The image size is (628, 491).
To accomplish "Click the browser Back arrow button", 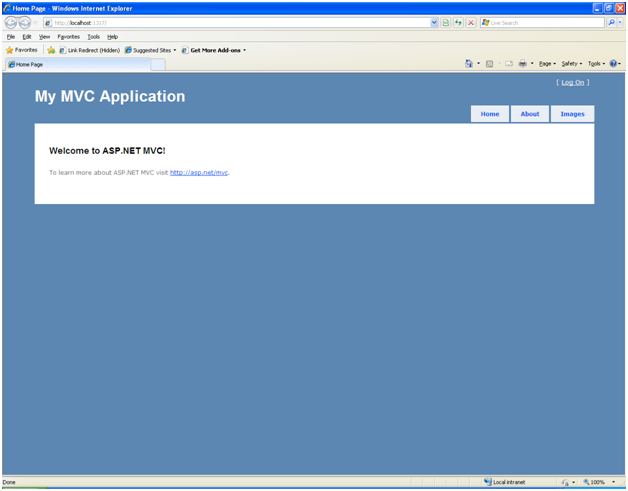I will coord(11,22).
